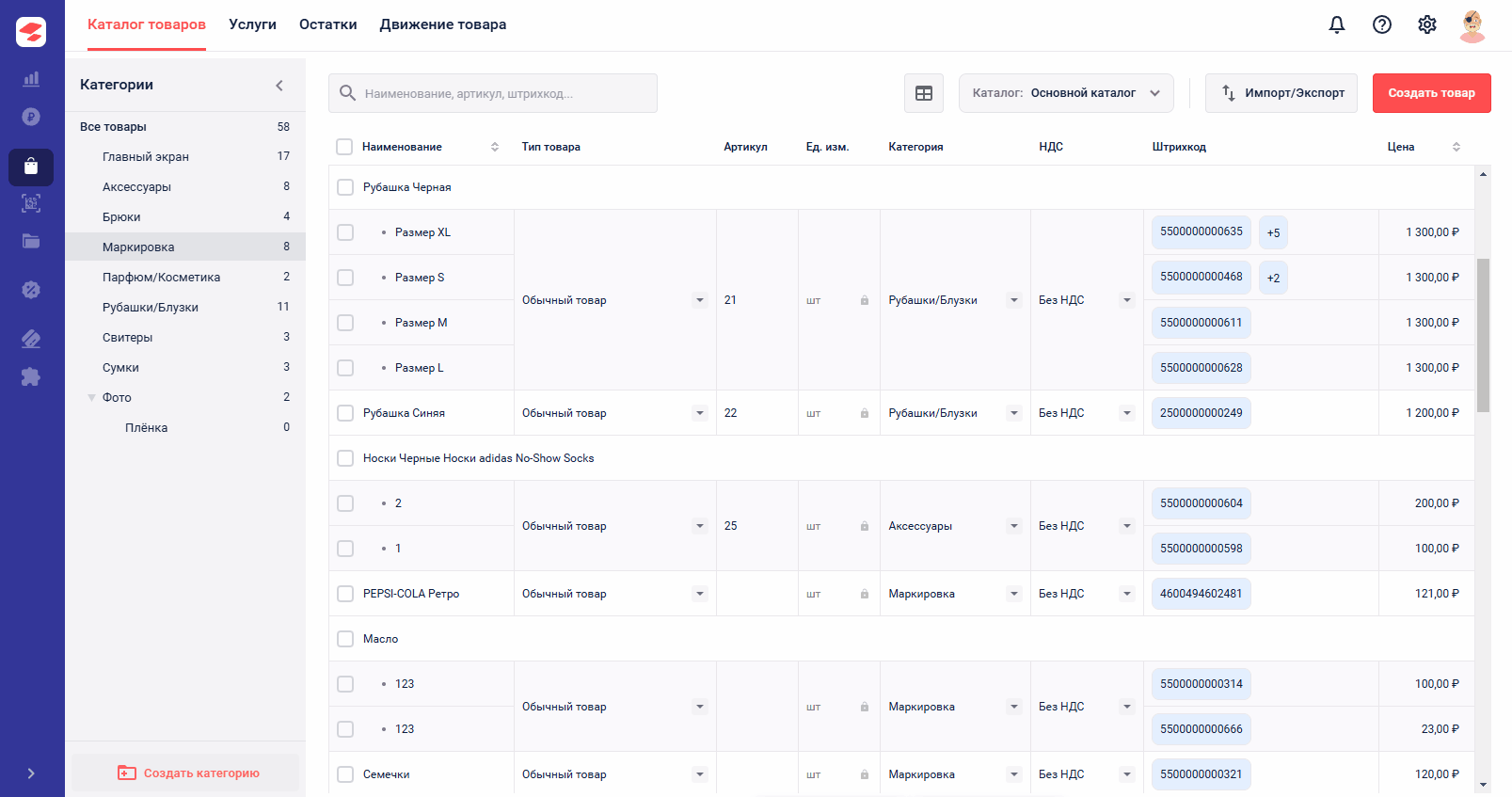Viewport: 1512px width, 797px height.
Task: Click Создать категорию button
Action: click(x=185, y=773)
